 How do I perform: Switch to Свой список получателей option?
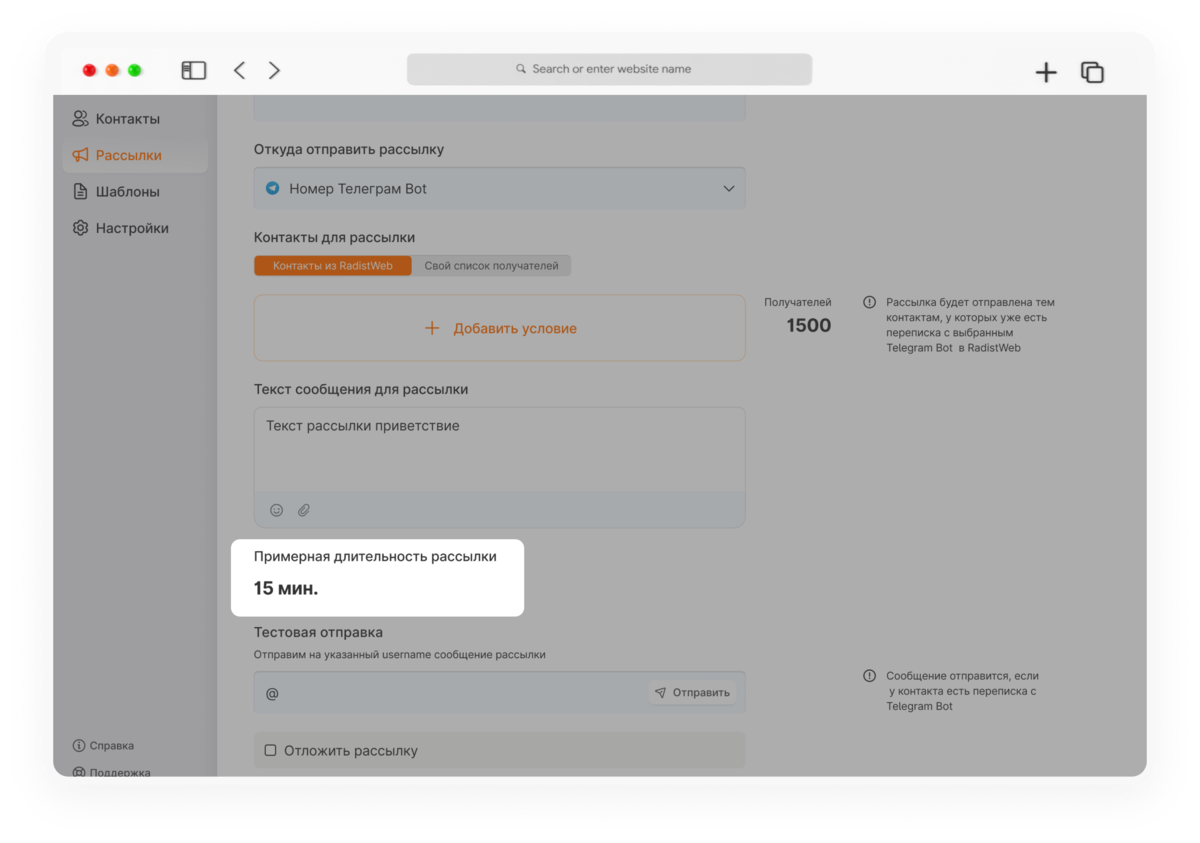[x=491, y=266]
